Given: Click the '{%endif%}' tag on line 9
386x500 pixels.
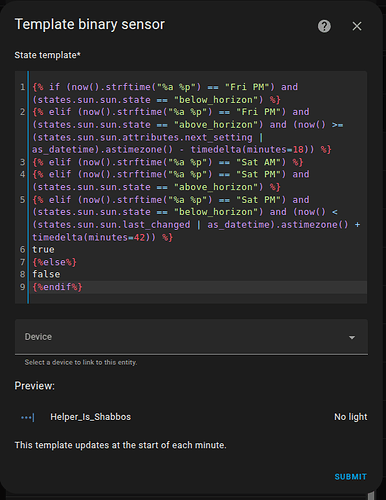Looking at the screenshot, I should [x=57, y=287].
